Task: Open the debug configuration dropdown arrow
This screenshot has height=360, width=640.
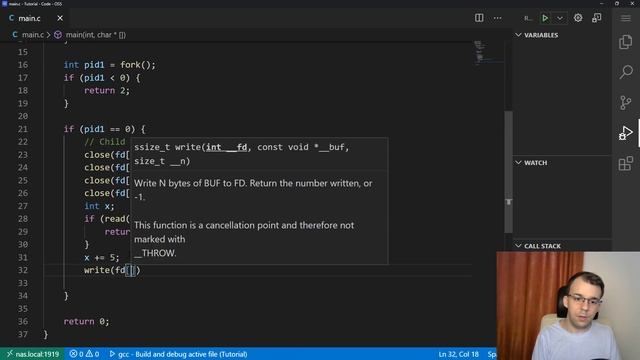Action: click(x=560, y=18)
